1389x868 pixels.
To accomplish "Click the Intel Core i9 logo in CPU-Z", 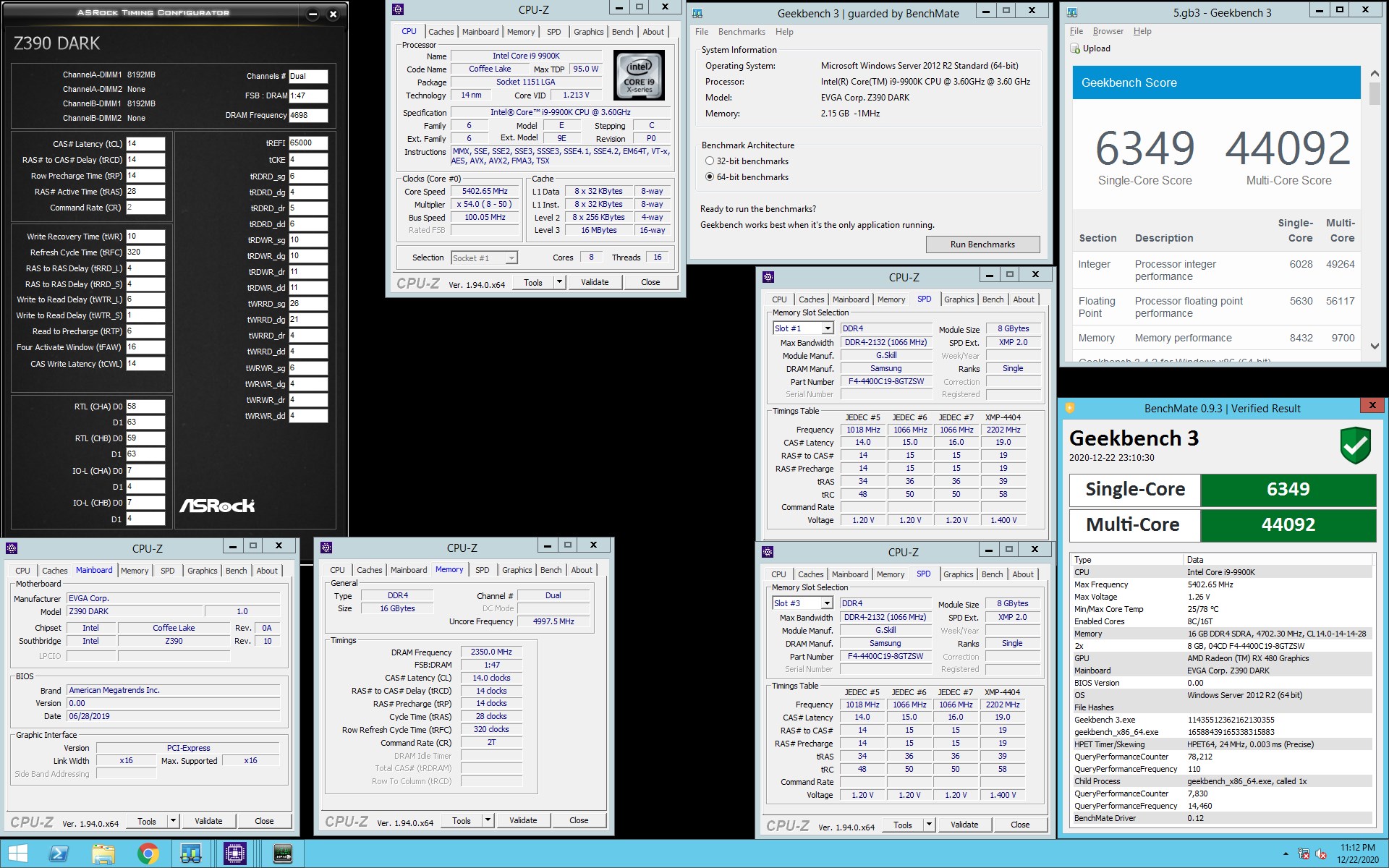I will click(x=639, y=75).
